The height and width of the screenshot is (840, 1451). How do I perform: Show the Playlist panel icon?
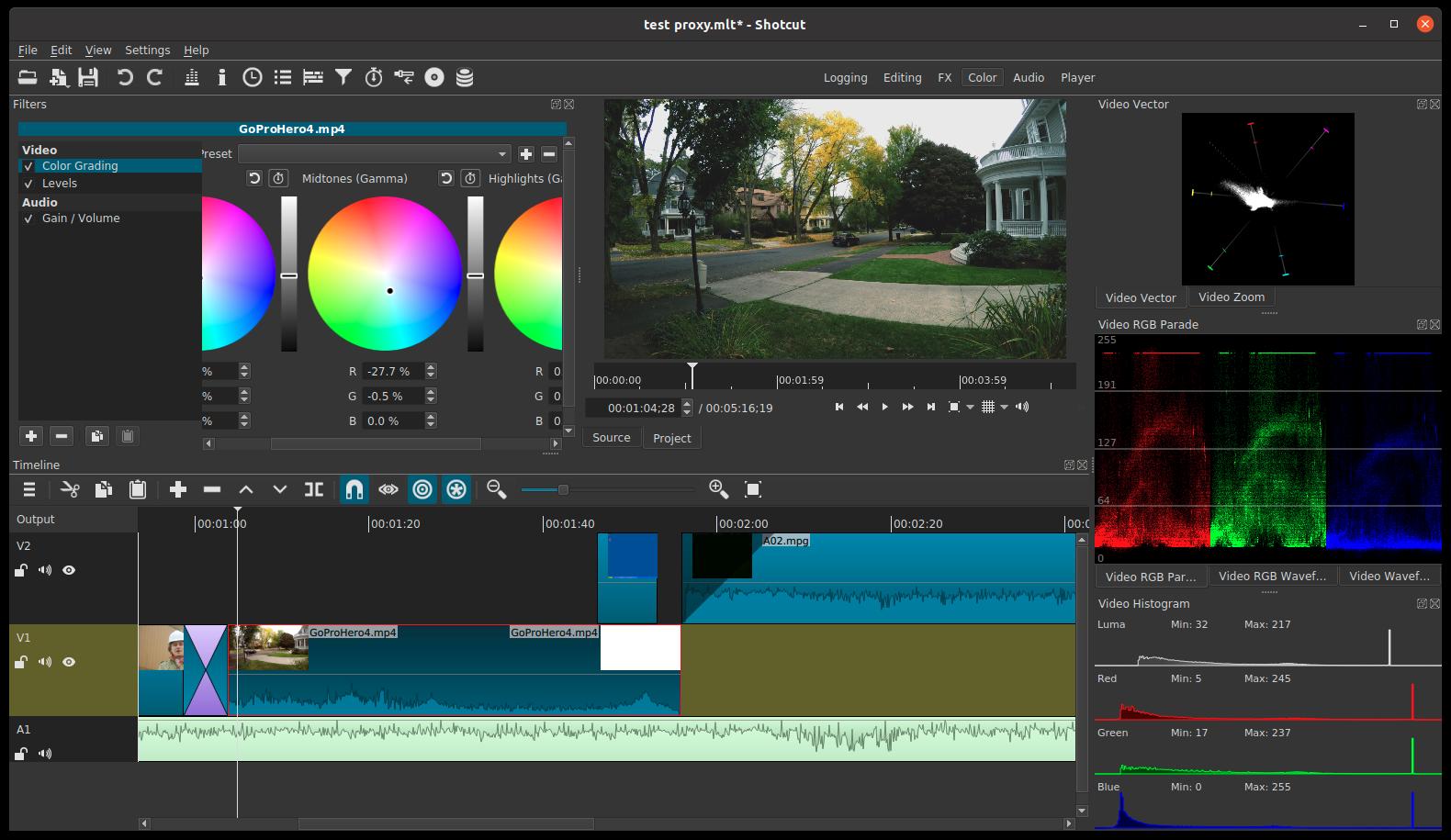pyautogui.click(x=283, y=77)
